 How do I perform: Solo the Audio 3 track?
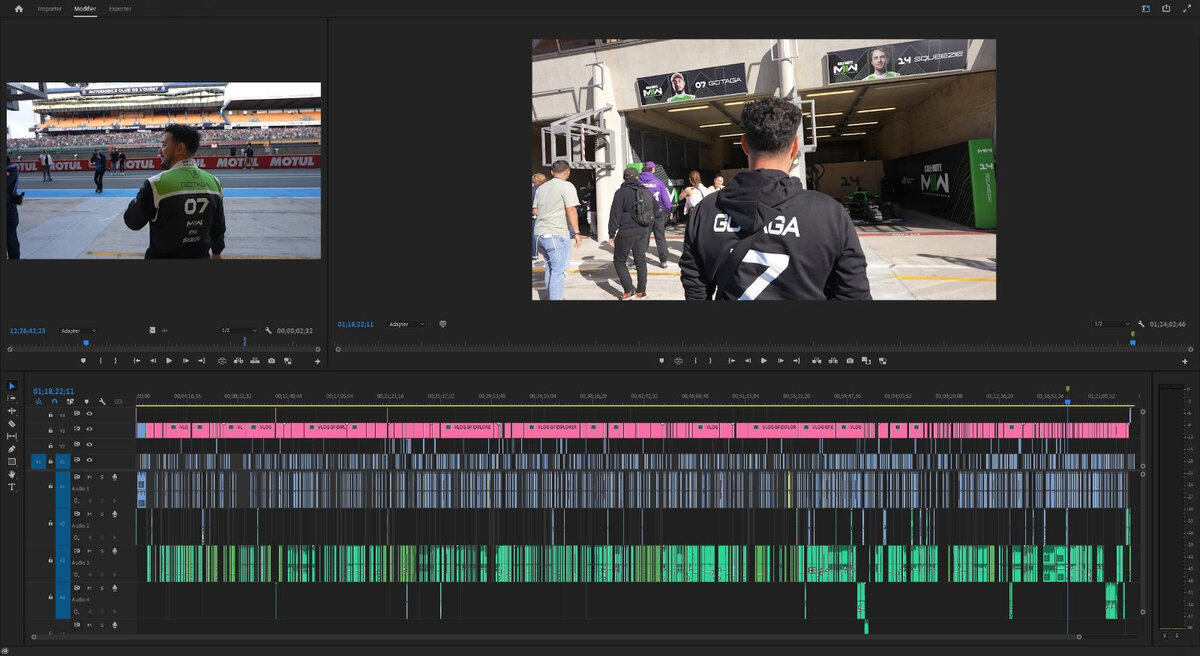click(x=102, y=551)
